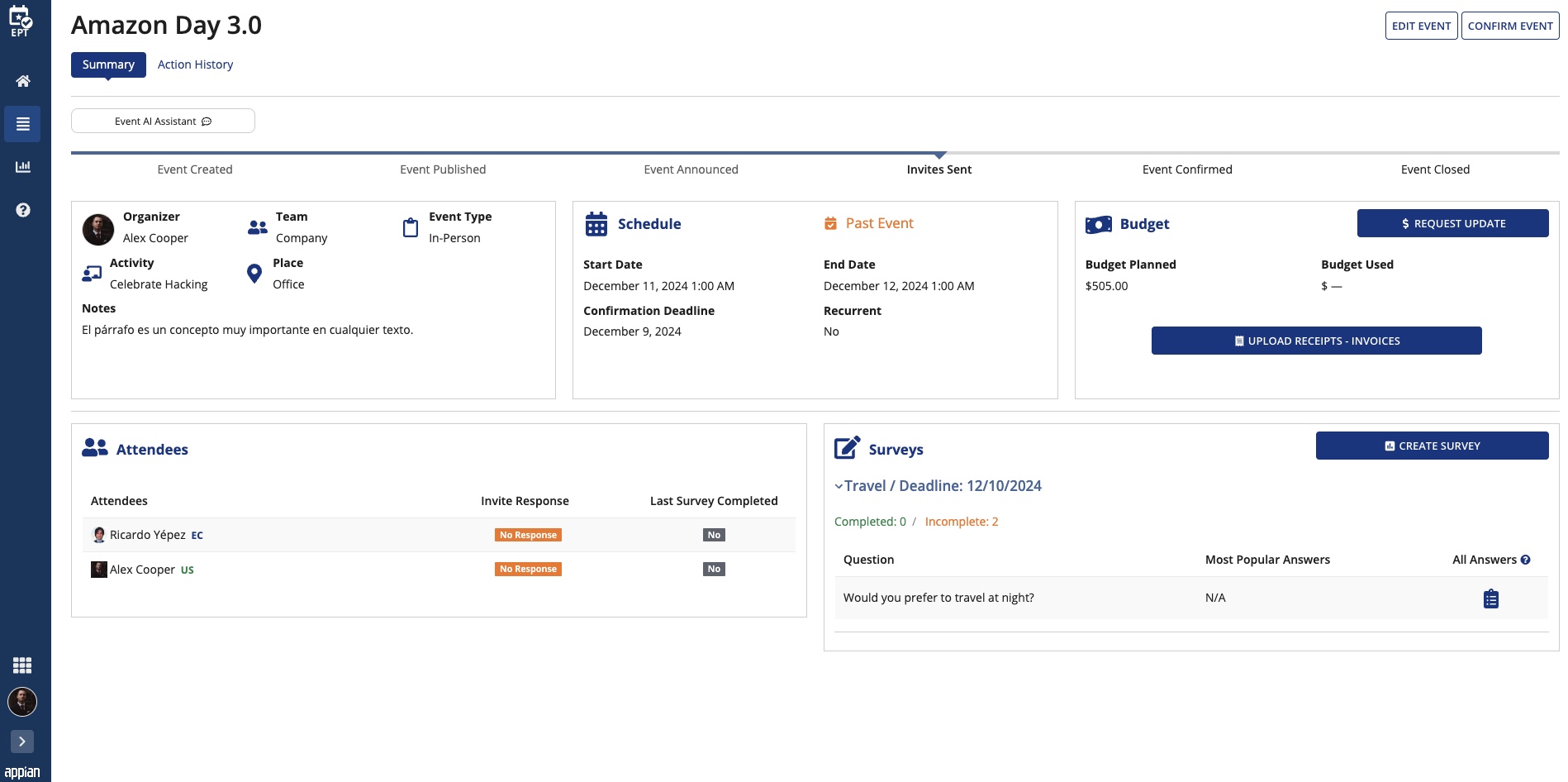This screenshot has width=1568, height=782.
Task: Open the apps grid navigation icon
Action: [x=22, y=665]
